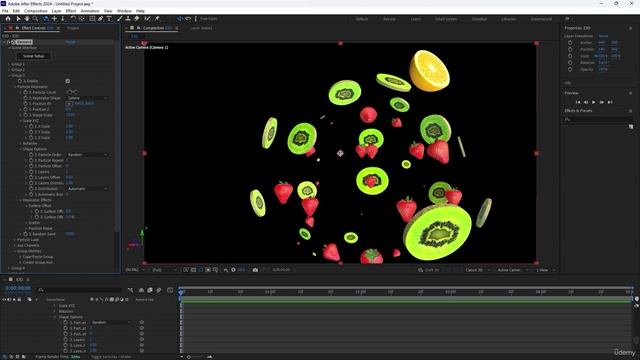Image resolution: width=640 pixels, height=360 pixels.
Task: Toggle stopwatch for 3. Particle Count
Action: click(25, 92)
